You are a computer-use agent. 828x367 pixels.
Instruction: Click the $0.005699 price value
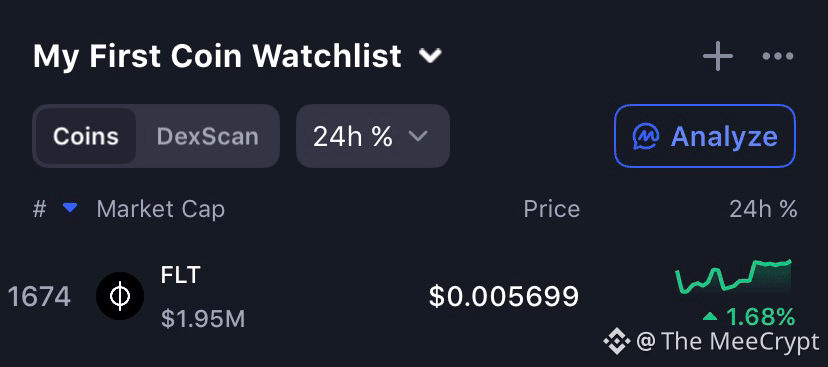click(504, 296)
